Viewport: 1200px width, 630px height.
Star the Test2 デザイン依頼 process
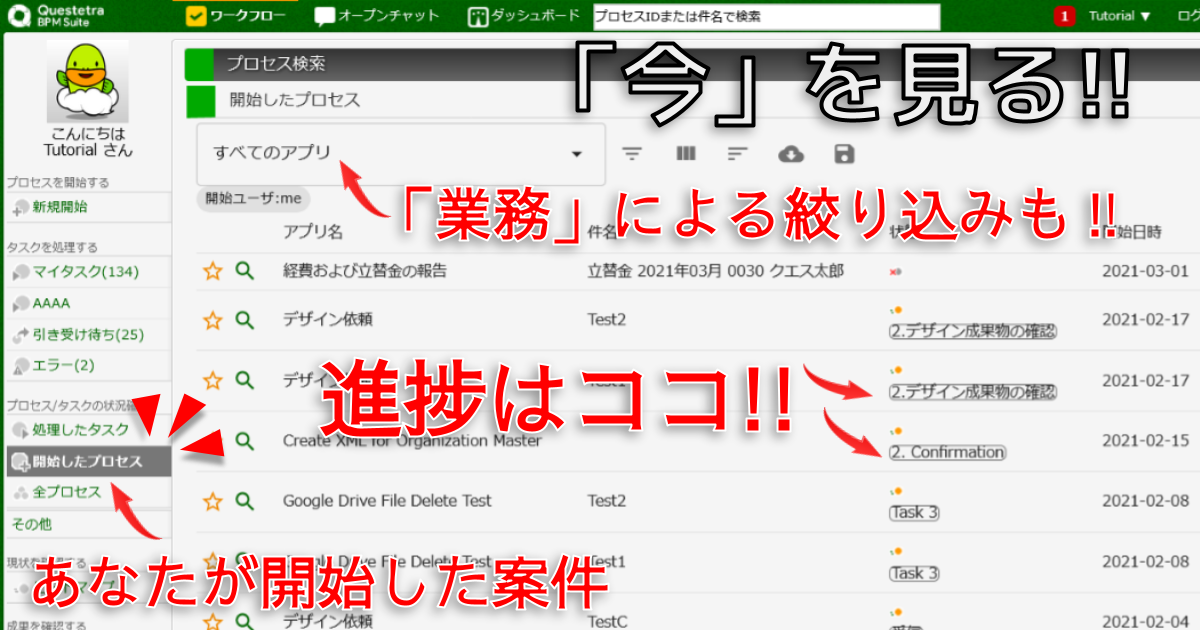tap(212, 320)
